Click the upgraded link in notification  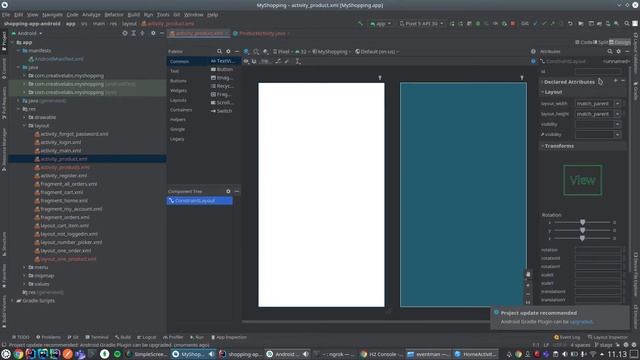[x=581, y=322]
